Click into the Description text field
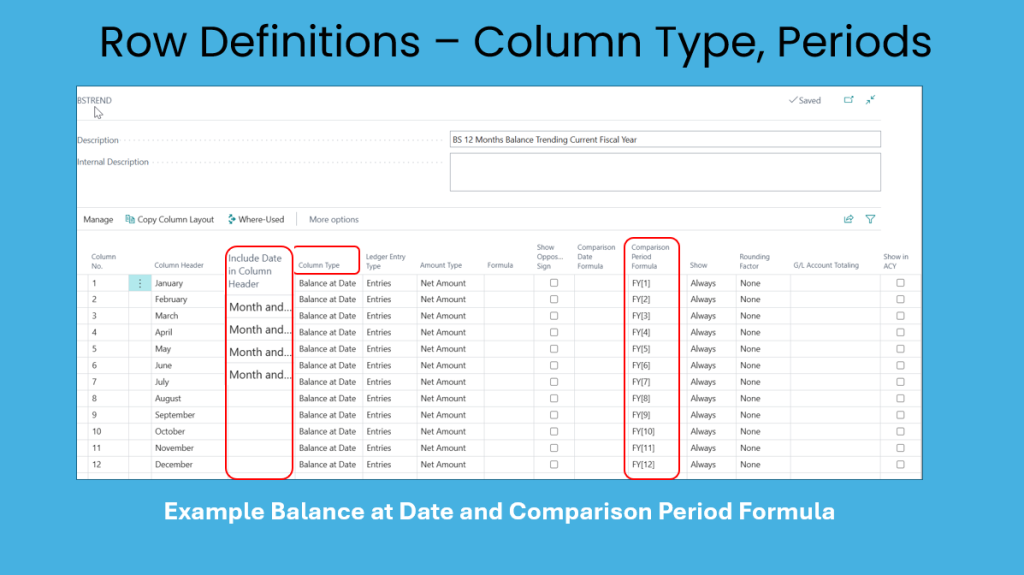 point(664,140)
